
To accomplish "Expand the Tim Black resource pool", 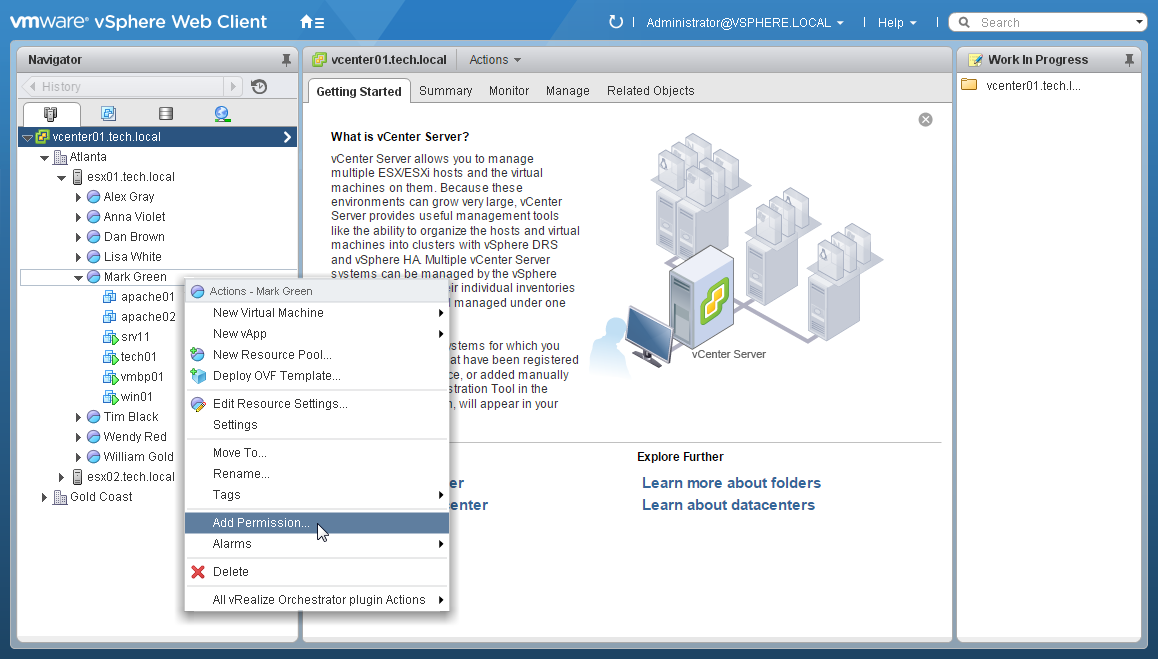I will [78, 417].
